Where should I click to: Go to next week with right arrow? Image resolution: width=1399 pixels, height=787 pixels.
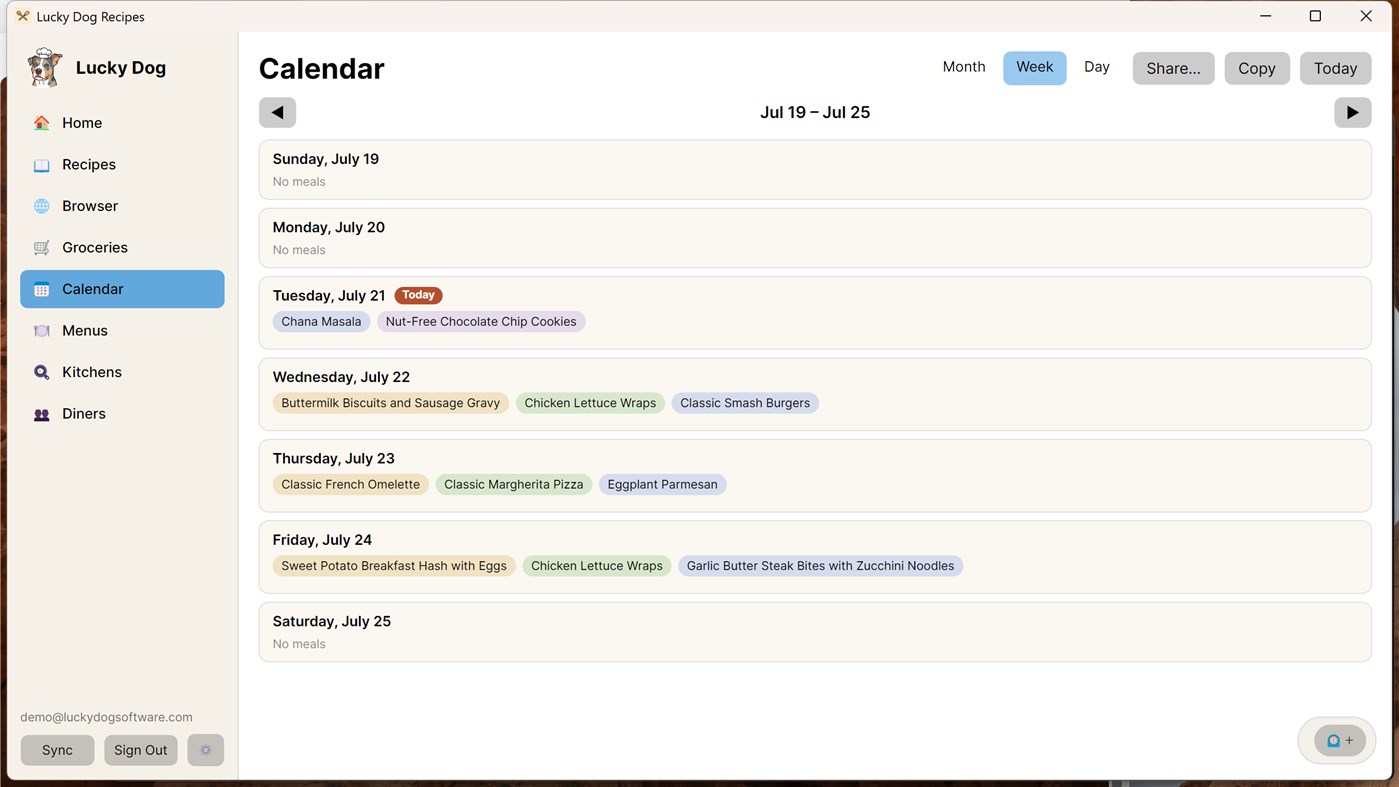click(1352, 113)
